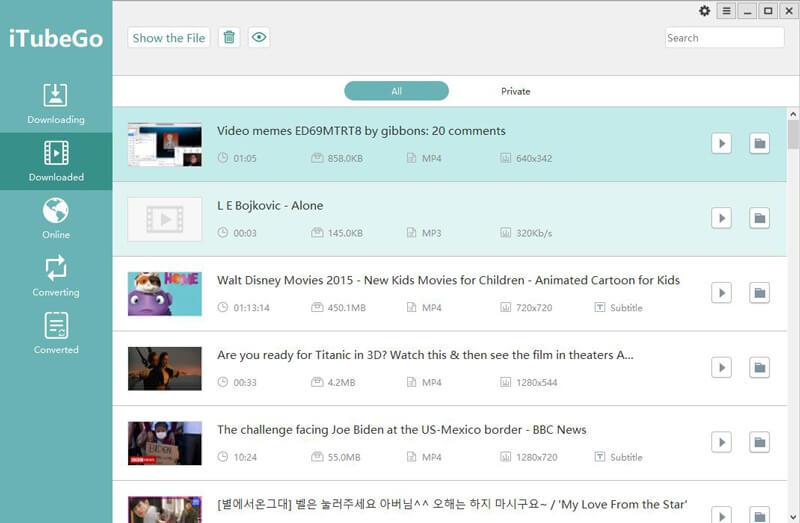Click the Joe Biden BBC News thumbnail
800x523 pixels.
click(164, 443)
